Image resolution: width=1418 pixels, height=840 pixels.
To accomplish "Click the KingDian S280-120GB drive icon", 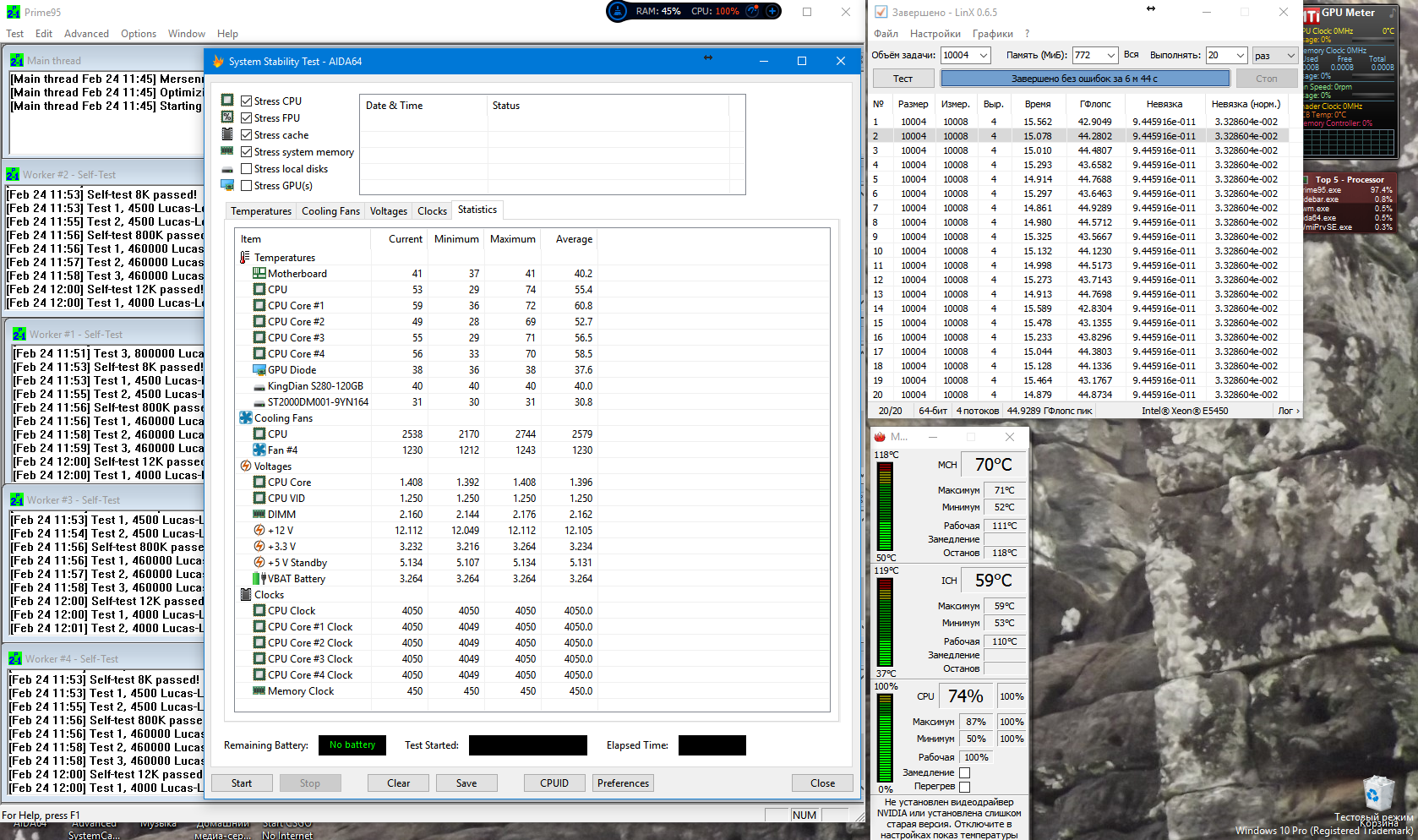I will [x=259, y=386].
